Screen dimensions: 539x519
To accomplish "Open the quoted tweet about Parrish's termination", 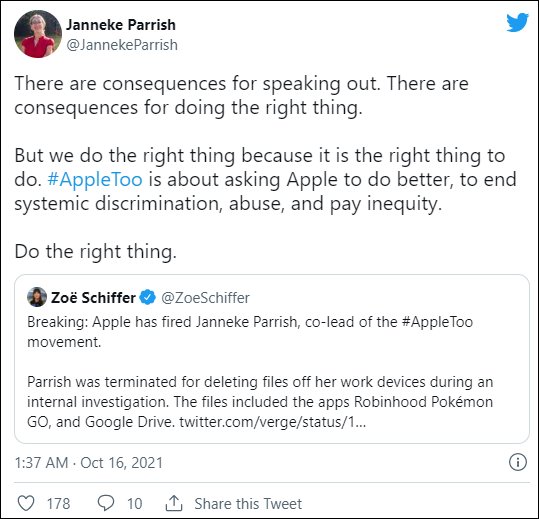I will pyautogui.click(x=272, y=359).
